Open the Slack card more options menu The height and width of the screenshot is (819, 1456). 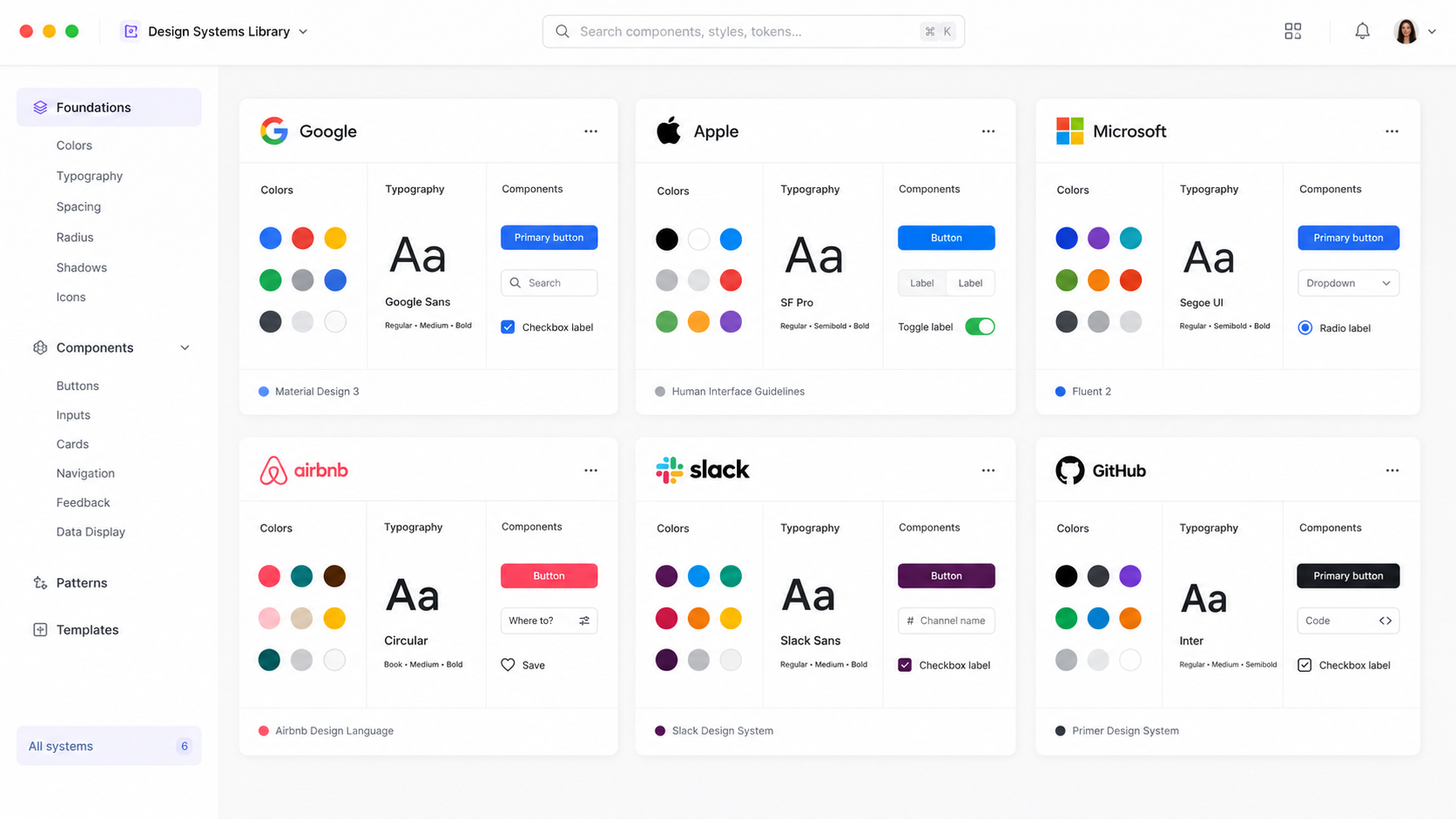(x=988, y=471)
